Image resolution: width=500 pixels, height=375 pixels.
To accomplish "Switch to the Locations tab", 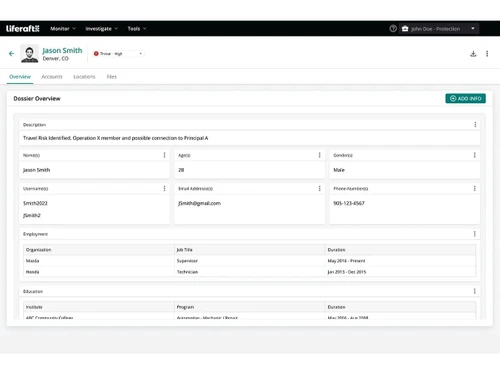I will point(84,77).
